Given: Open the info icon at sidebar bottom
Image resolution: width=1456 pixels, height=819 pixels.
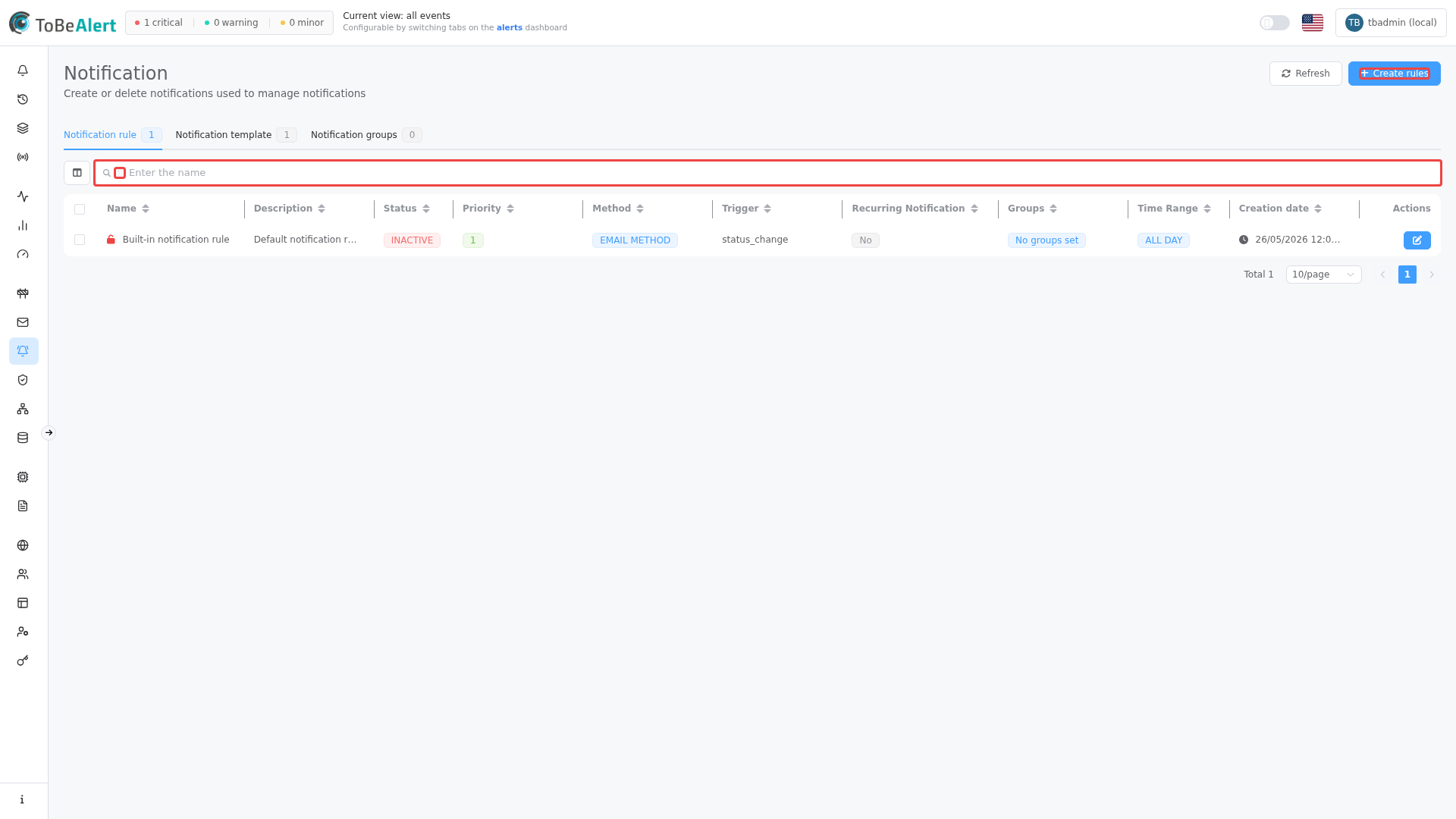Looking at the screenshot, I should (23, 799).
